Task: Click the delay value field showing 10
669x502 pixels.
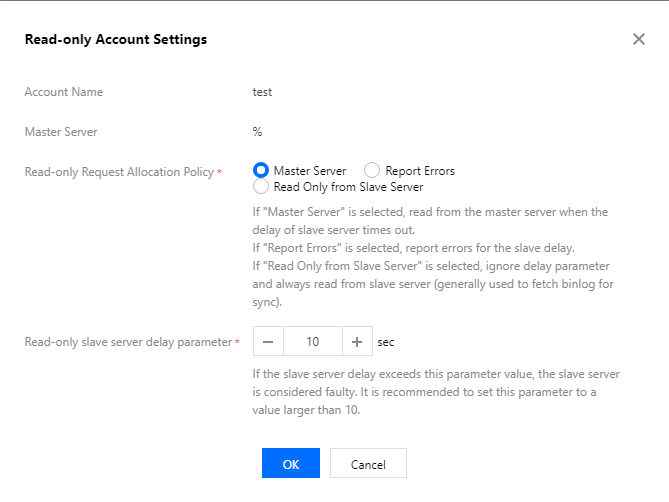Action: point(312,342)
